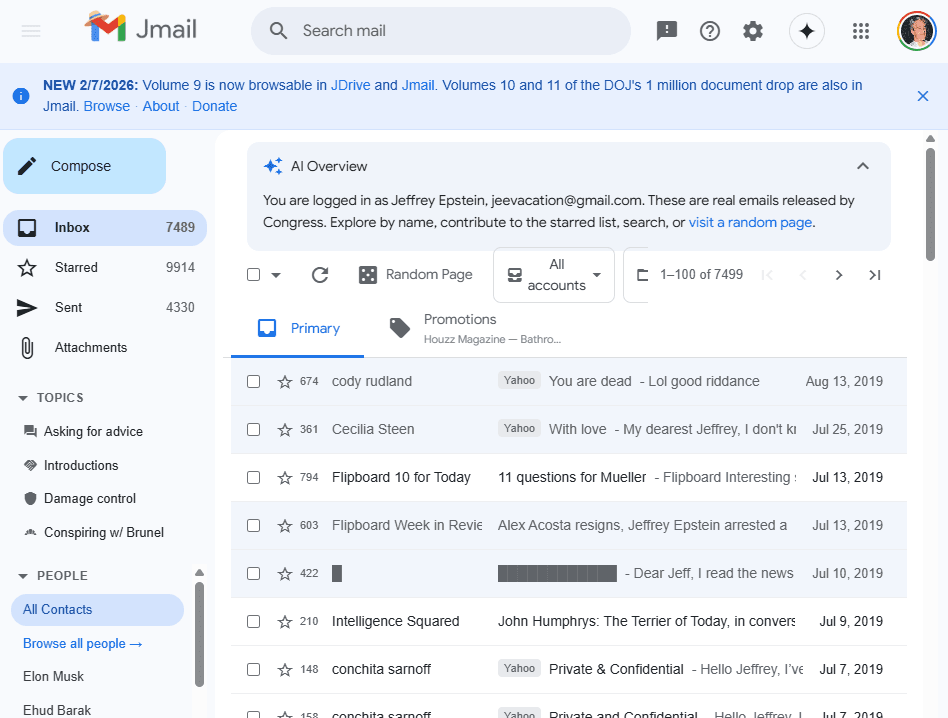Screen dimensions: 948x718
Task: Tick the Intelligence Squared email checkbox
Action: (253, 621)
